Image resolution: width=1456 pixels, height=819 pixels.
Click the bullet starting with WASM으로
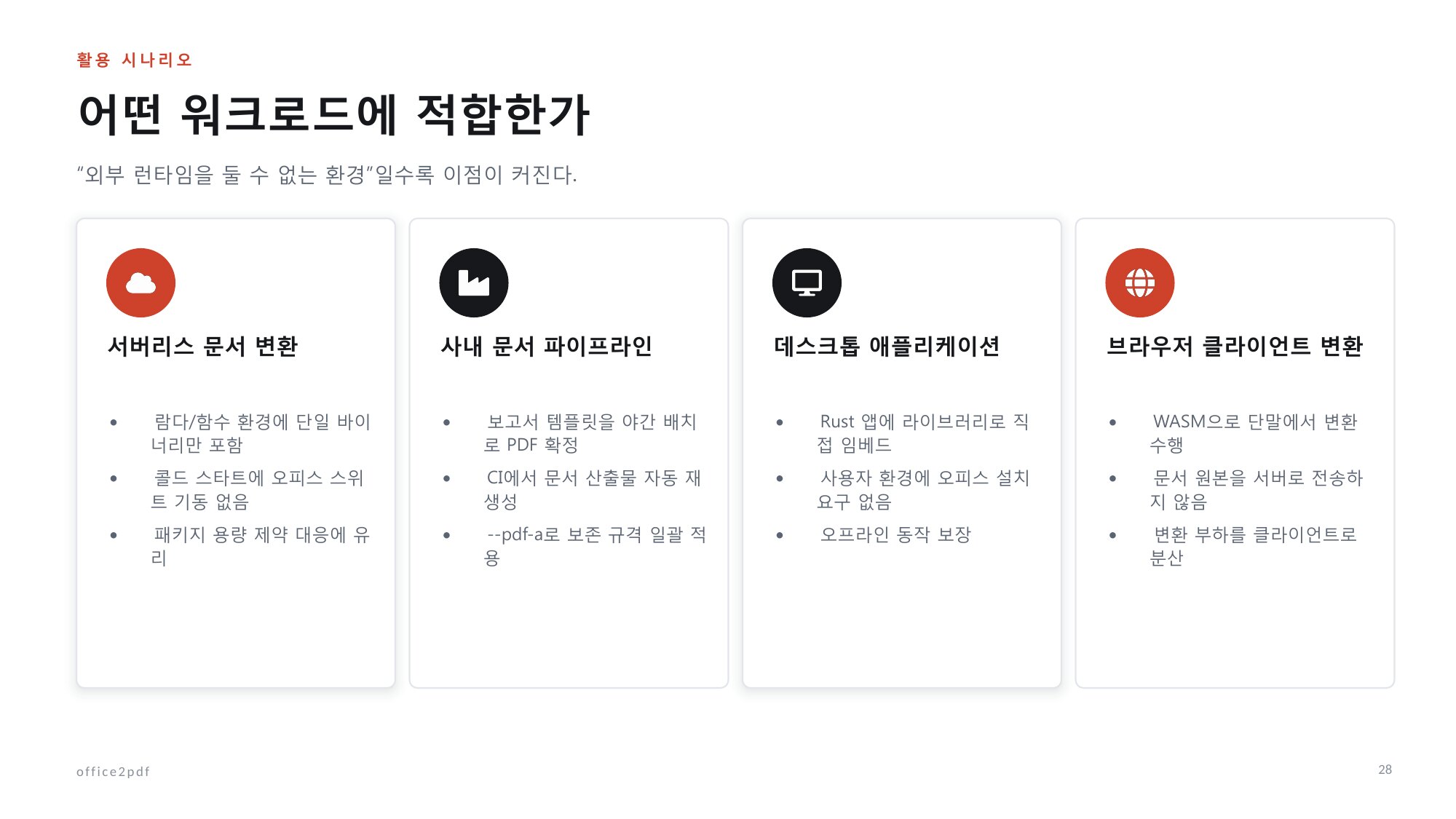tap(1254, 433)
